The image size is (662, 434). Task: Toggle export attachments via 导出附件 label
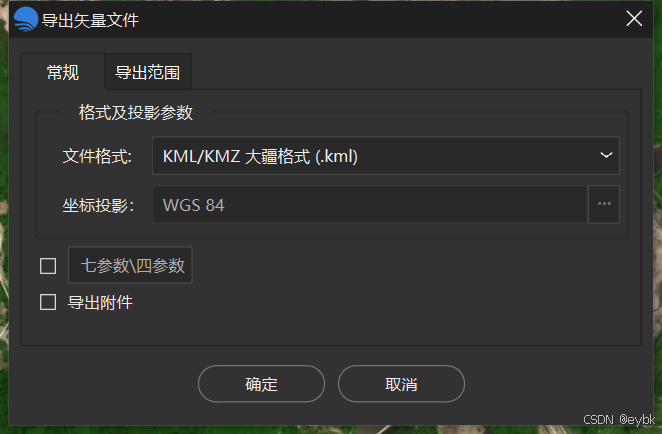click(100, 303)
